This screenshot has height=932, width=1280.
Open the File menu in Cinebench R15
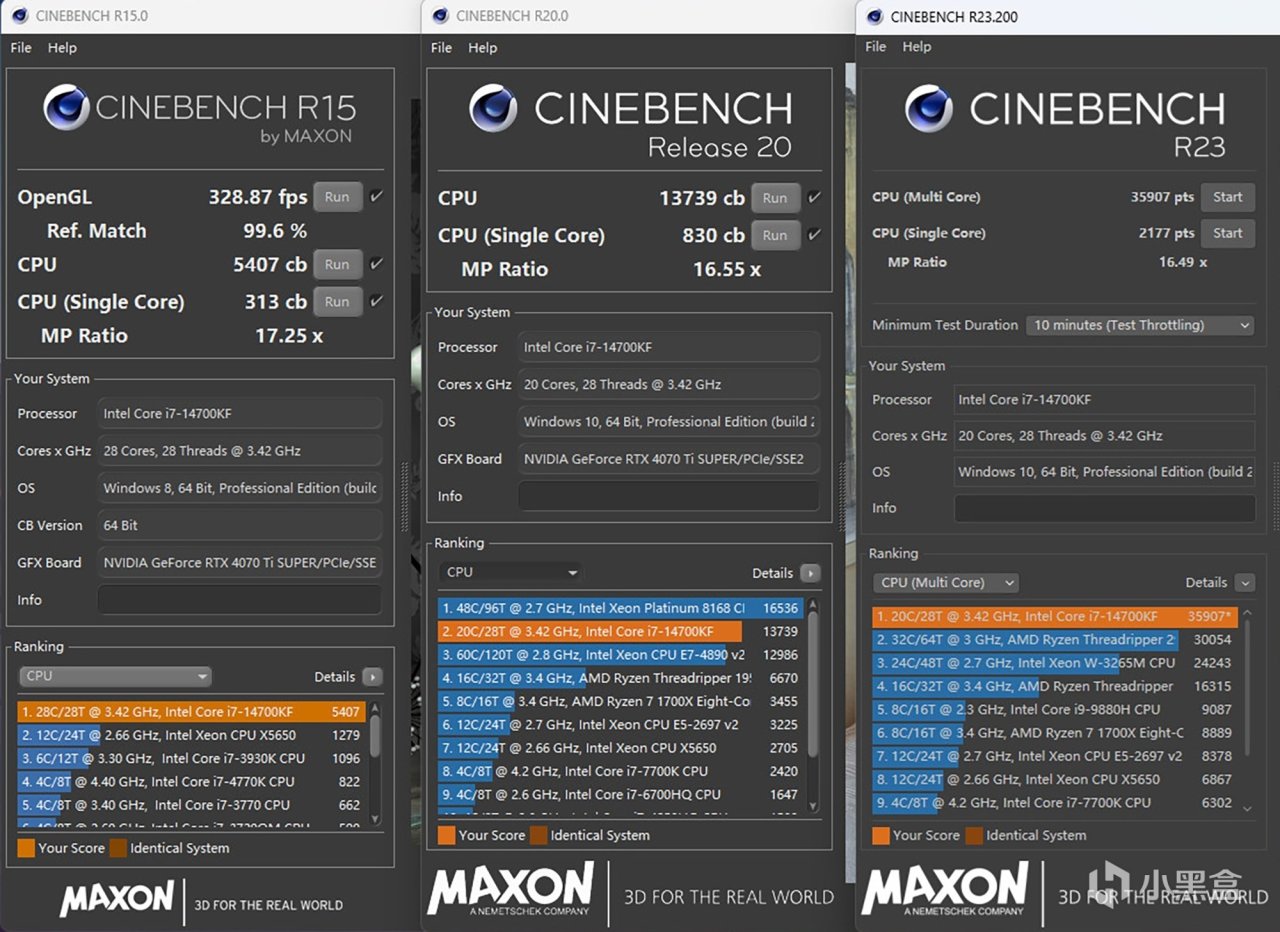(21, 48)
